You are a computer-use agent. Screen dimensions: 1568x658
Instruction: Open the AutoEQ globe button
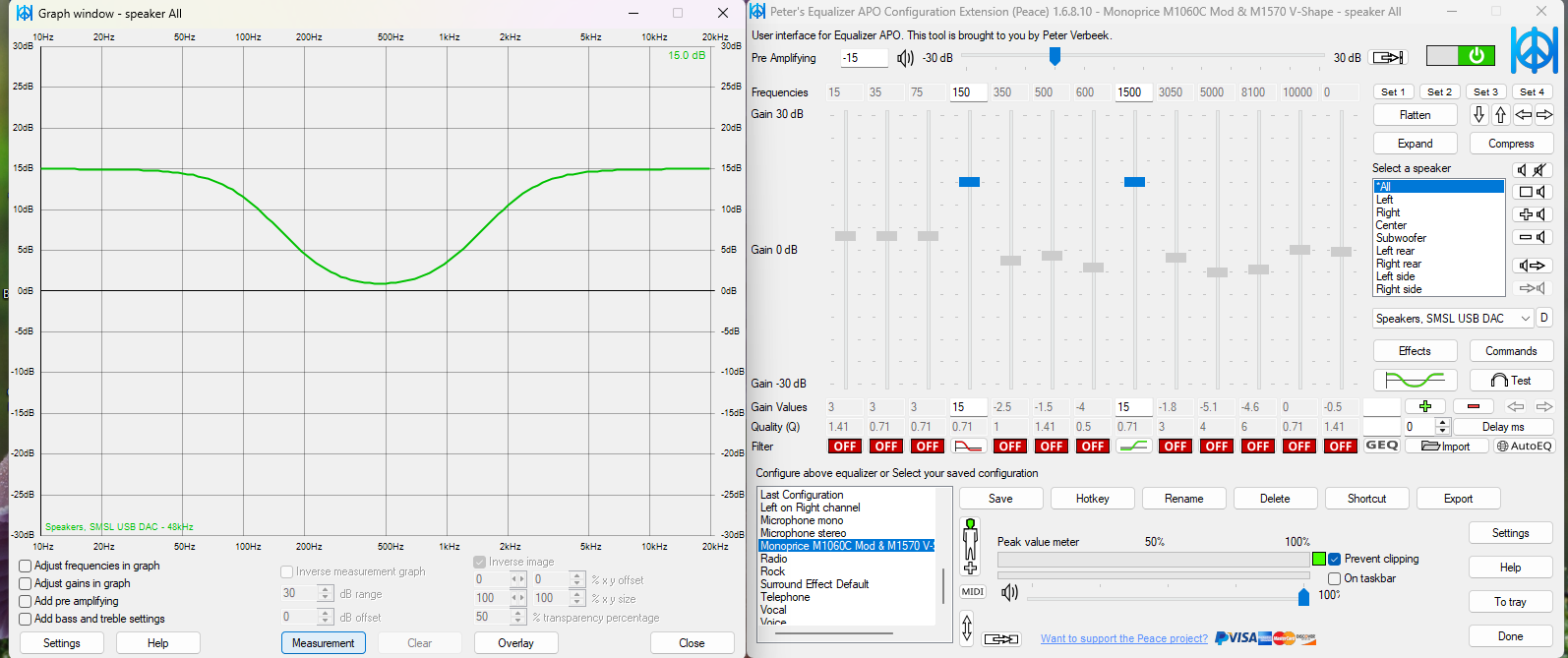point(1524,447)
